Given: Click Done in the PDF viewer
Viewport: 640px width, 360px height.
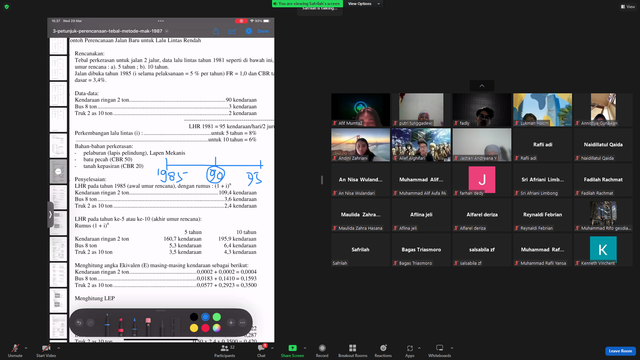Looking at the screenshot, I should [x=263, y=31].
